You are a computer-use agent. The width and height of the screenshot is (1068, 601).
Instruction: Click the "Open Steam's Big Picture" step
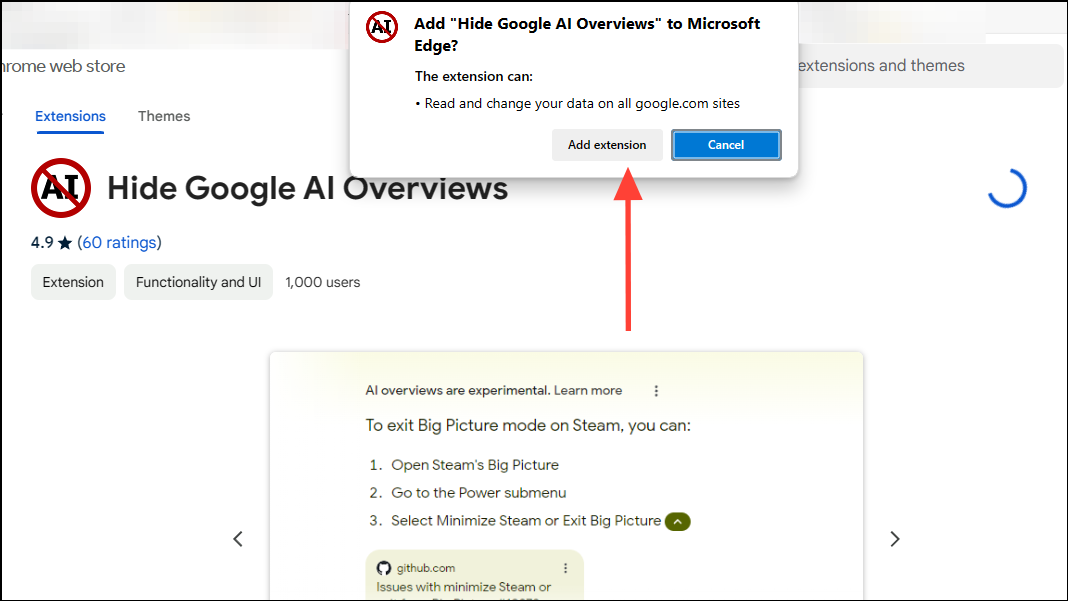pyautogui.click(x=475, y=465)
